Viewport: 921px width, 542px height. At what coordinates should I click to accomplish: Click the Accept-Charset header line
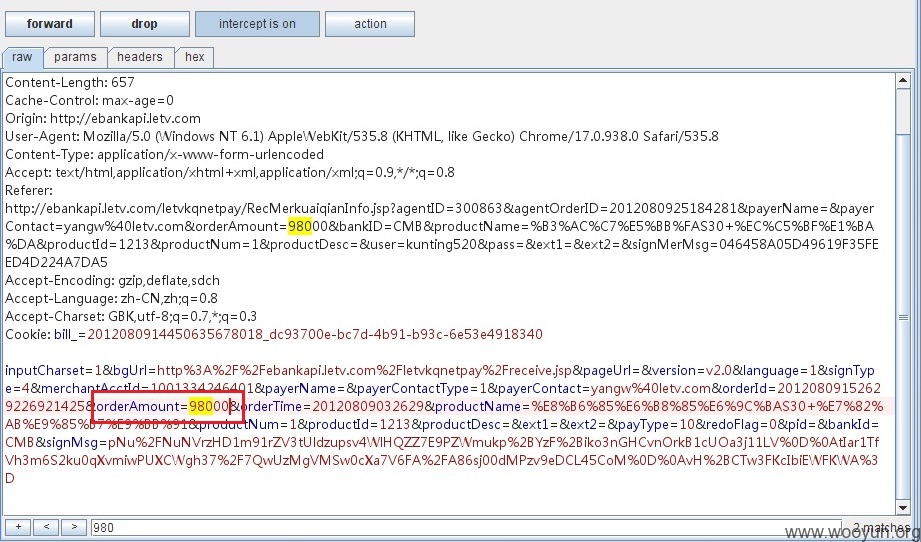[x=131, y=317]
